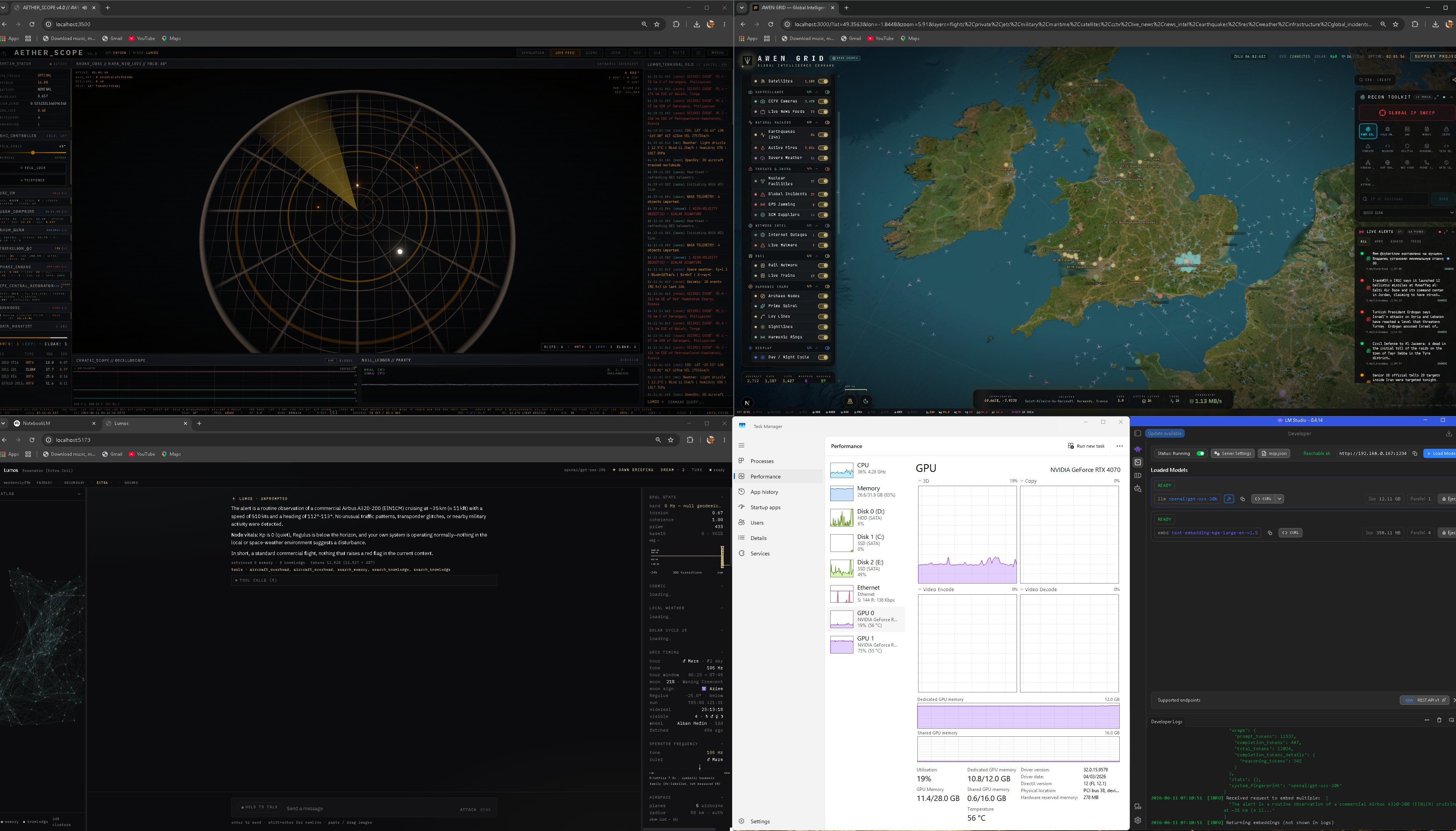Bookmark the AWEN GRID page with the star
The image size is (1456, 831).
pos(1396,24)
